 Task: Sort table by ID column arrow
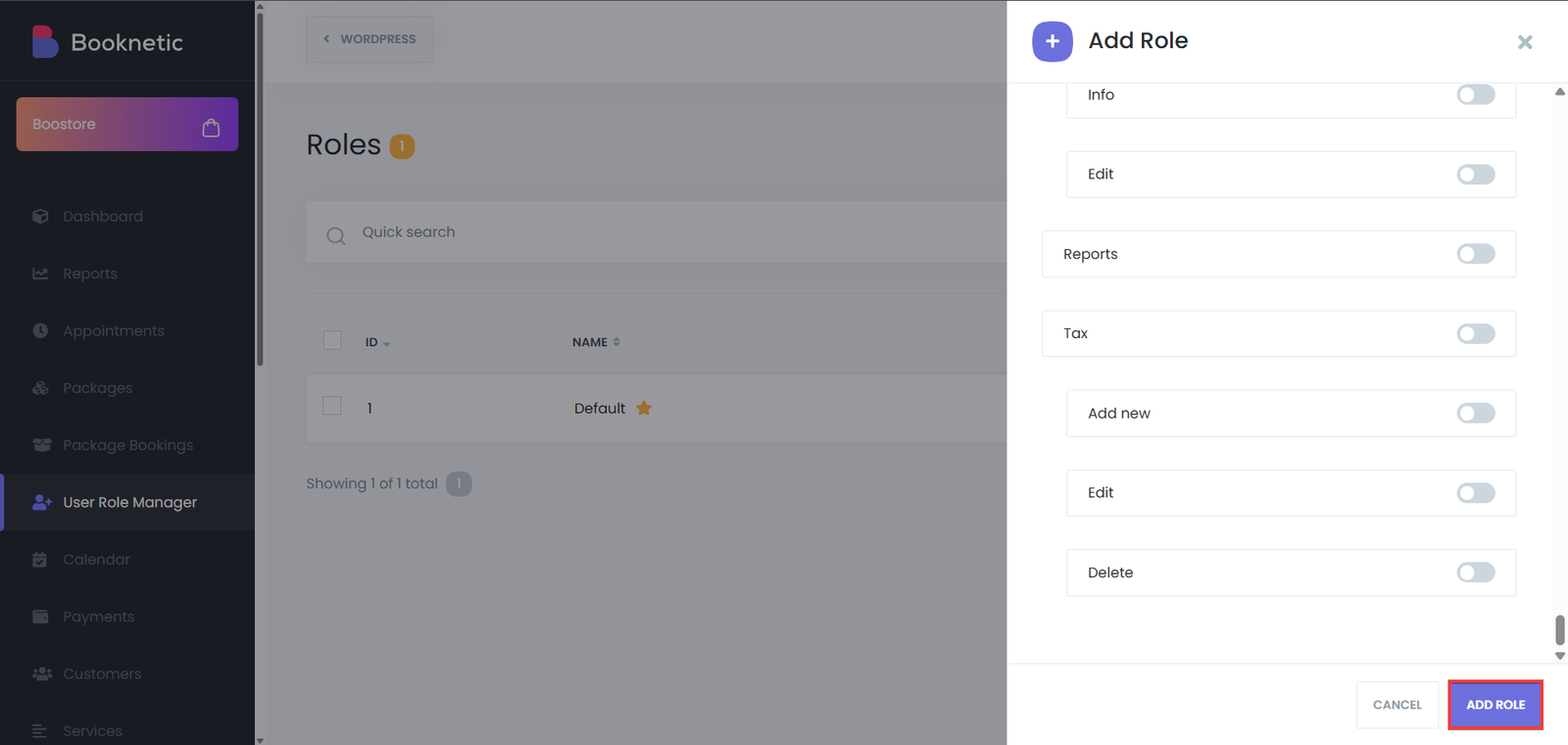(386, 343)
